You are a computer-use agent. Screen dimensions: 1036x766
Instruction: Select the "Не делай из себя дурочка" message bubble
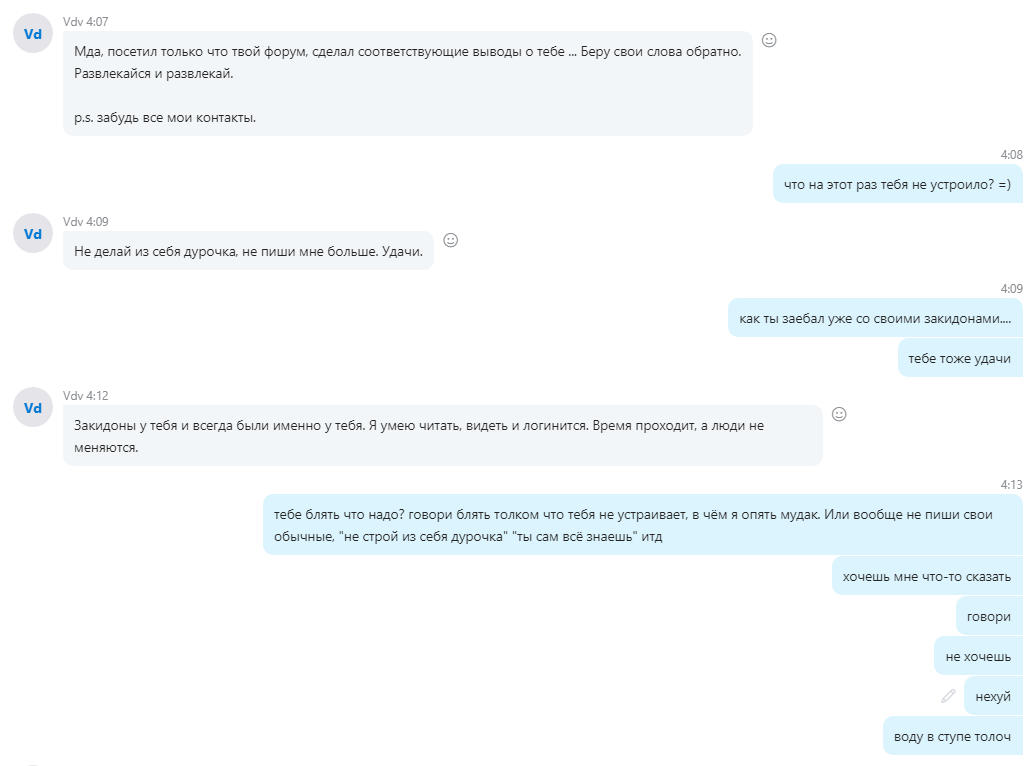248,251
